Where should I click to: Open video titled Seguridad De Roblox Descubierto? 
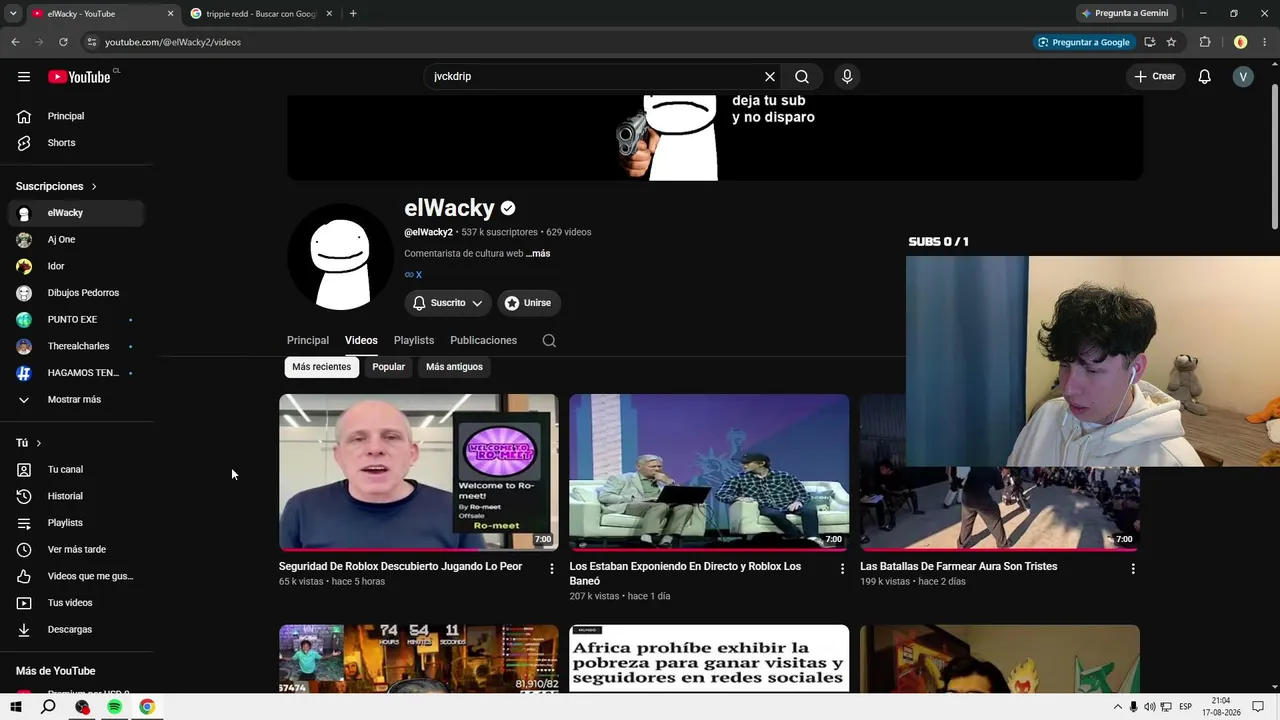[400, 566]
